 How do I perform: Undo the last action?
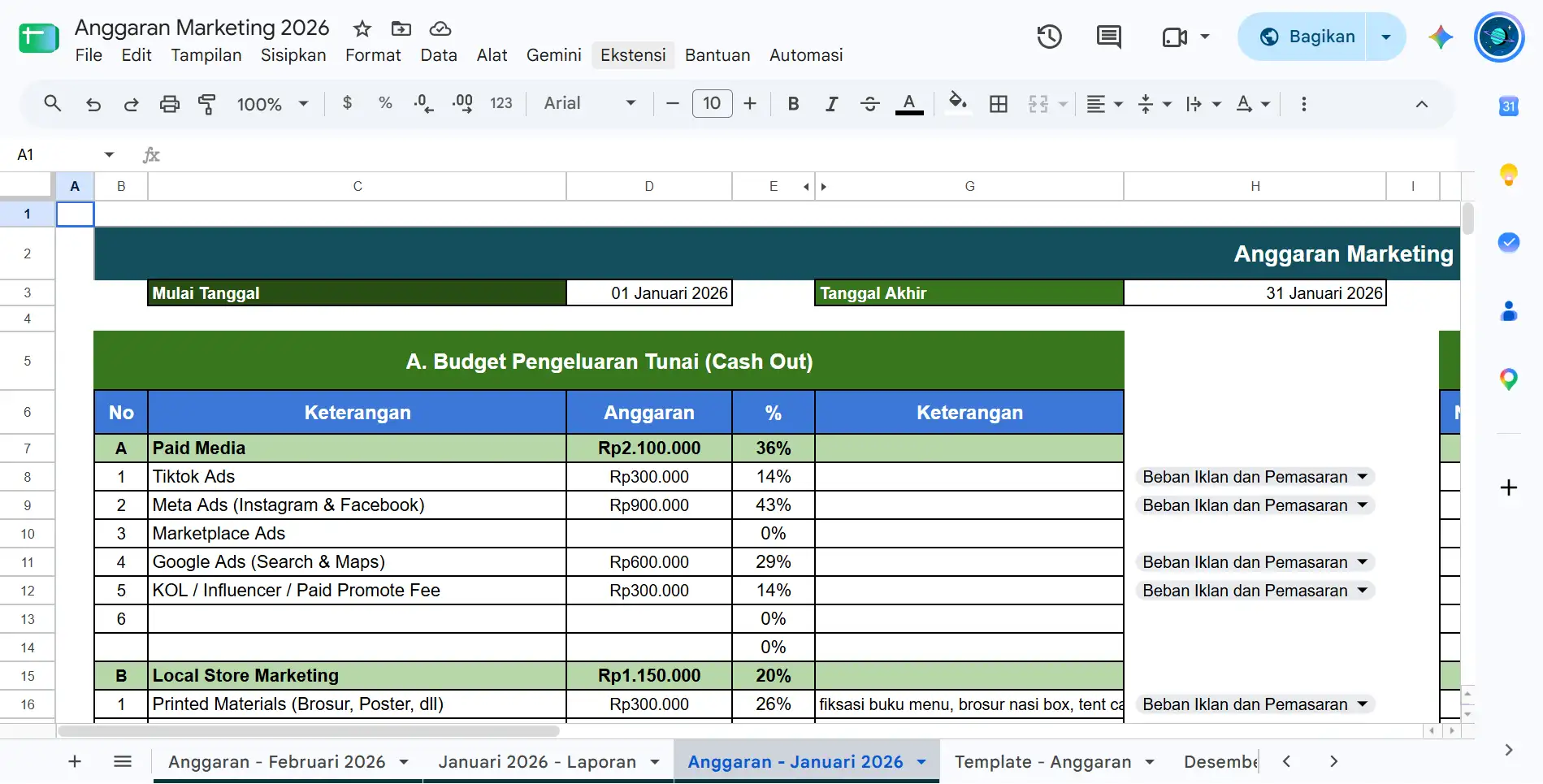pyautogui.click(x=93, y=104)
